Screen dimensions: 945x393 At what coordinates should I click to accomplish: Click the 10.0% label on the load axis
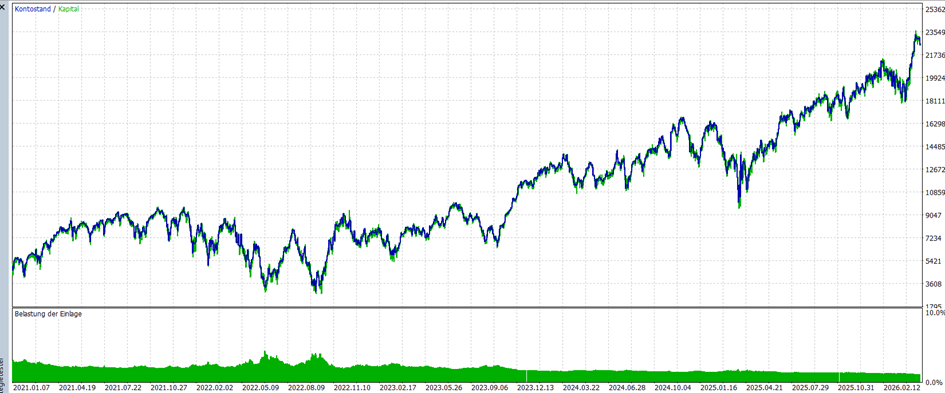click(934, 313)
